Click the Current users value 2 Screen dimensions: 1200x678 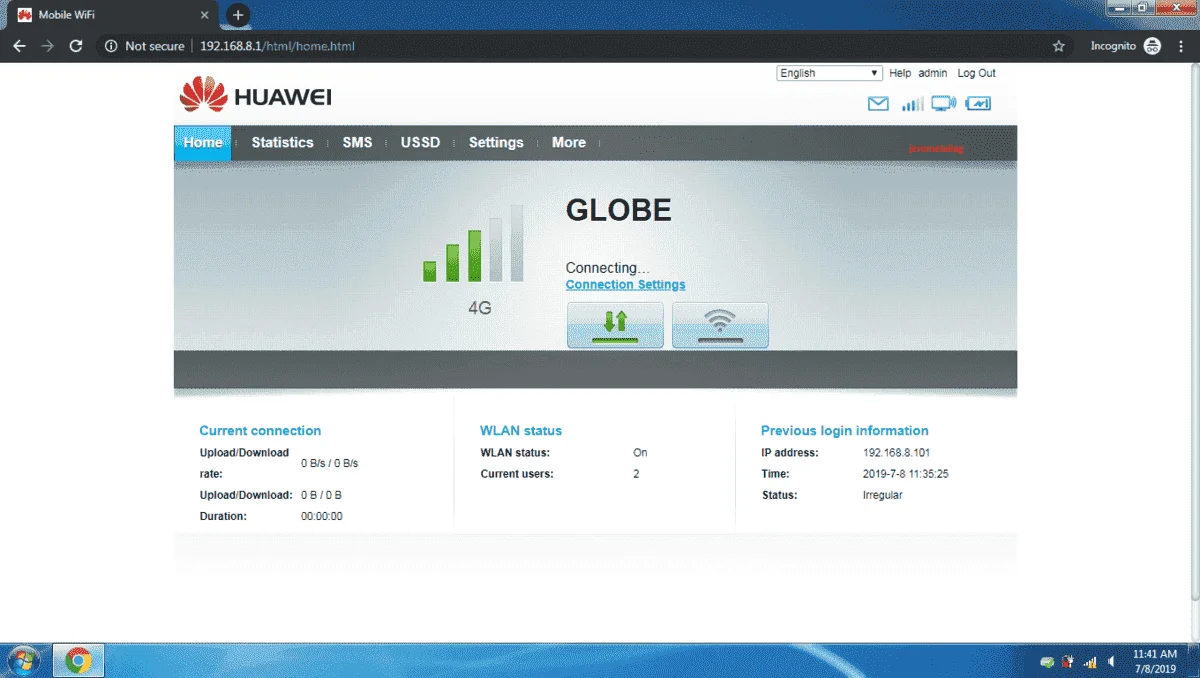point(636,474)
